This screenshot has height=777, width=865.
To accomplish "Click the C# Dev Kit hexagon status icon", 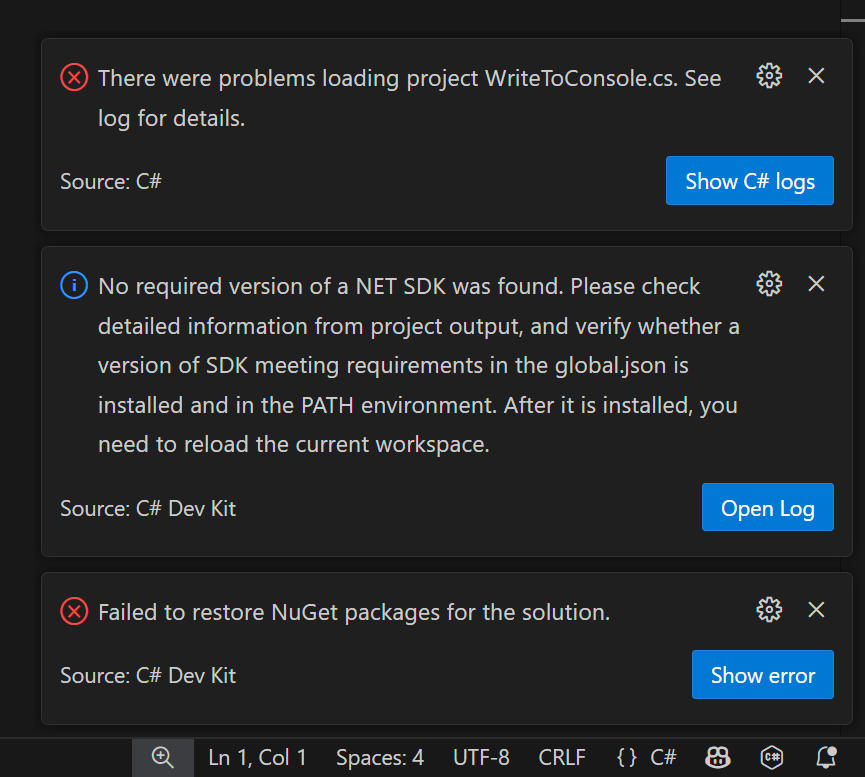I will [771, 757].
